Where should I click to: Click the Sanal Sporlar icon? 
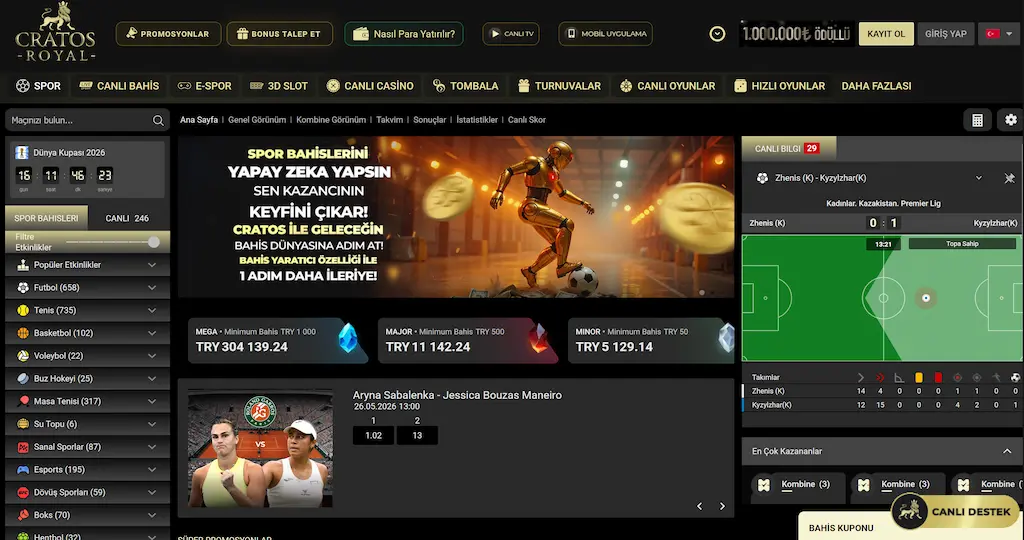[x=23, y=447]
